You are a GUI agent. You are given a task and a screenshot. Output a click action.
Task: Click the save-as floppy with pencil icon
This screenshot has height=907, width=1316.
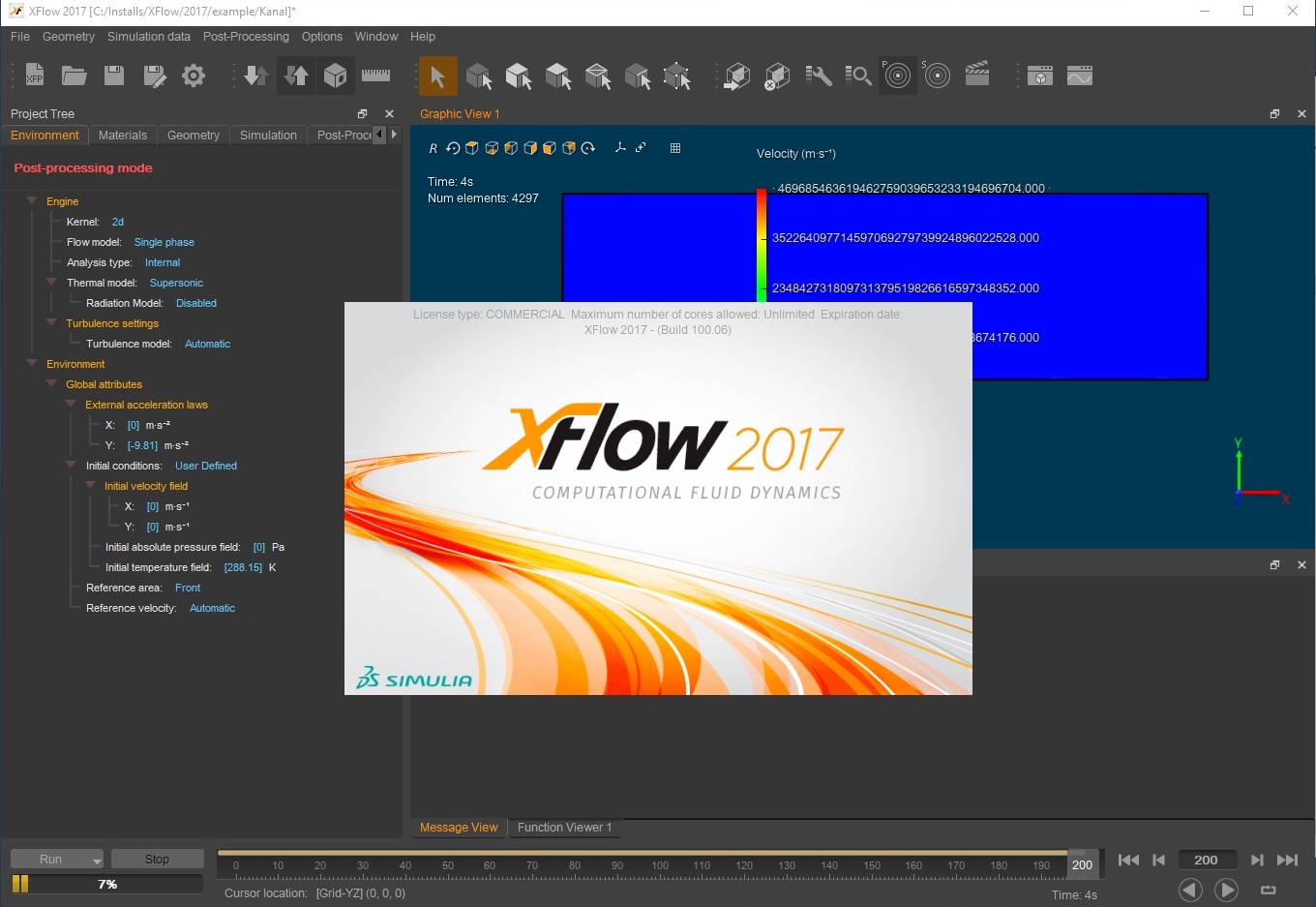point(154,75)
